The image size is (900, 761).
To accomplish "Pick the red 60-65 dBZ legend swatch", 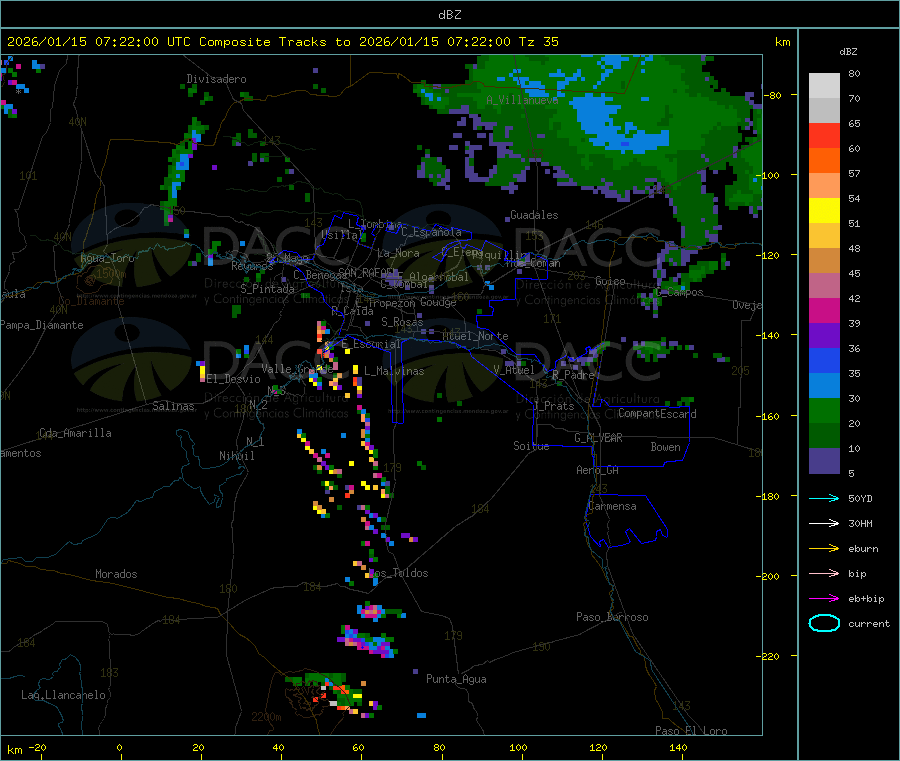I will point(824,135).
